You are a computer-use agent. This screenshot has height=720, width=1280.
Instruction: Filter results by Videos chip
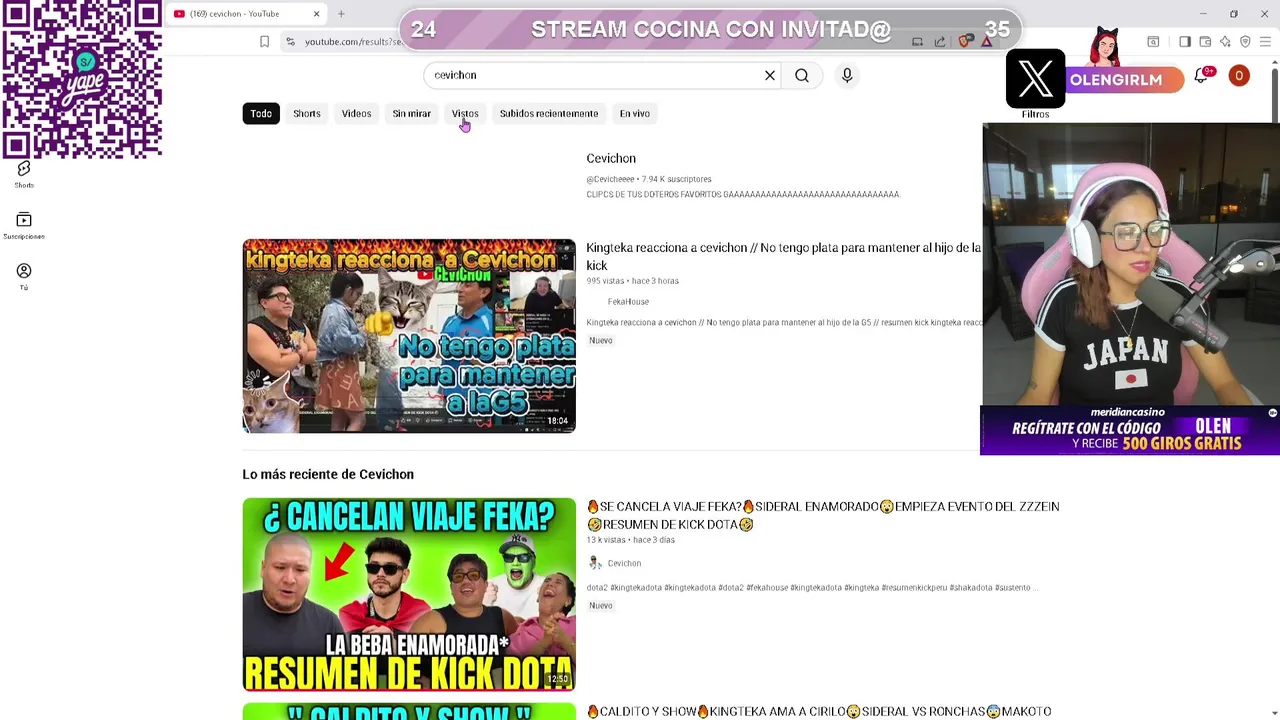pyautogui.click(x=356, y=113)
